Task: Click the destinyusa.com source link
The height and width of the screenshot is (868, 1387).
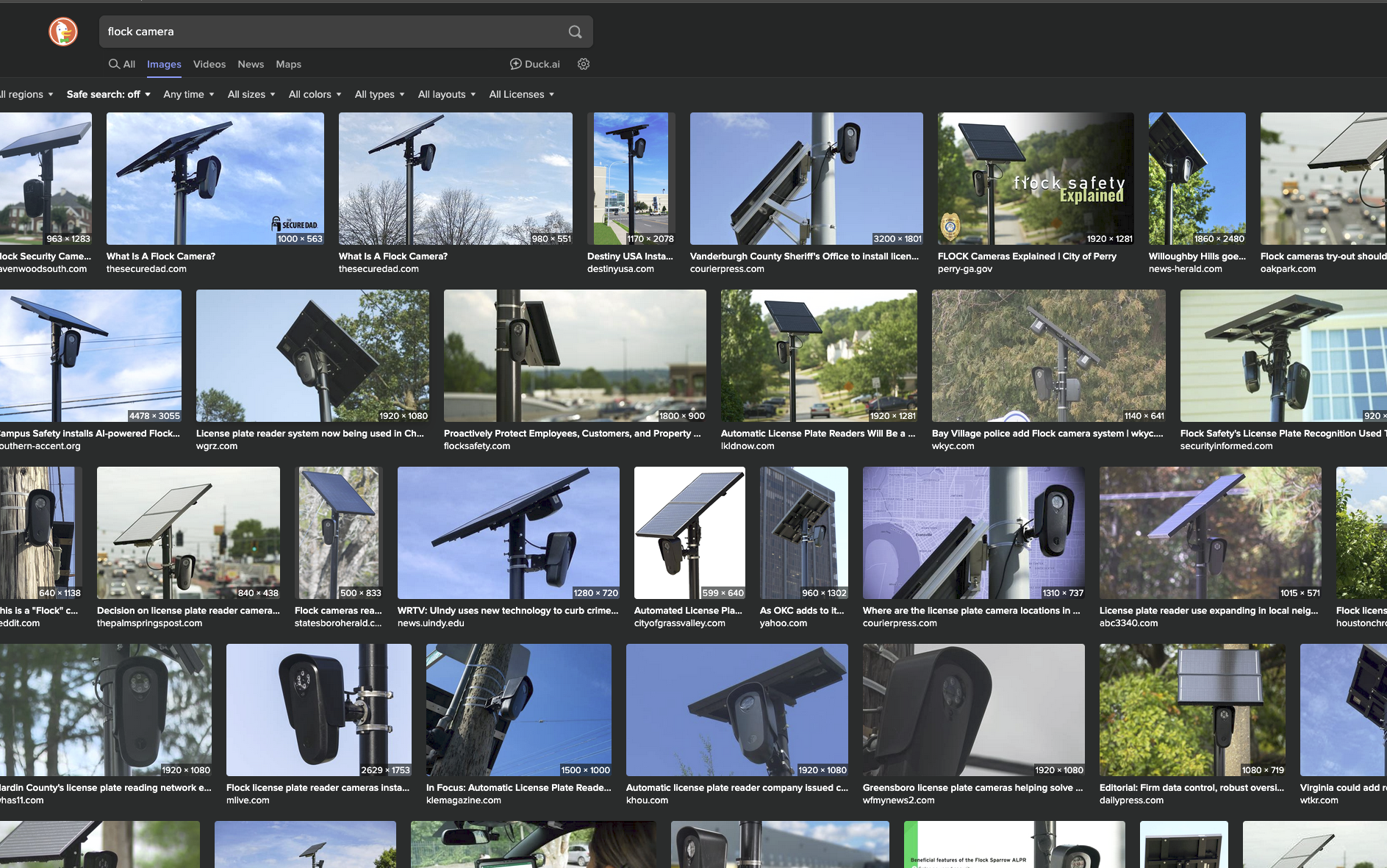Action: pos(620,269)
